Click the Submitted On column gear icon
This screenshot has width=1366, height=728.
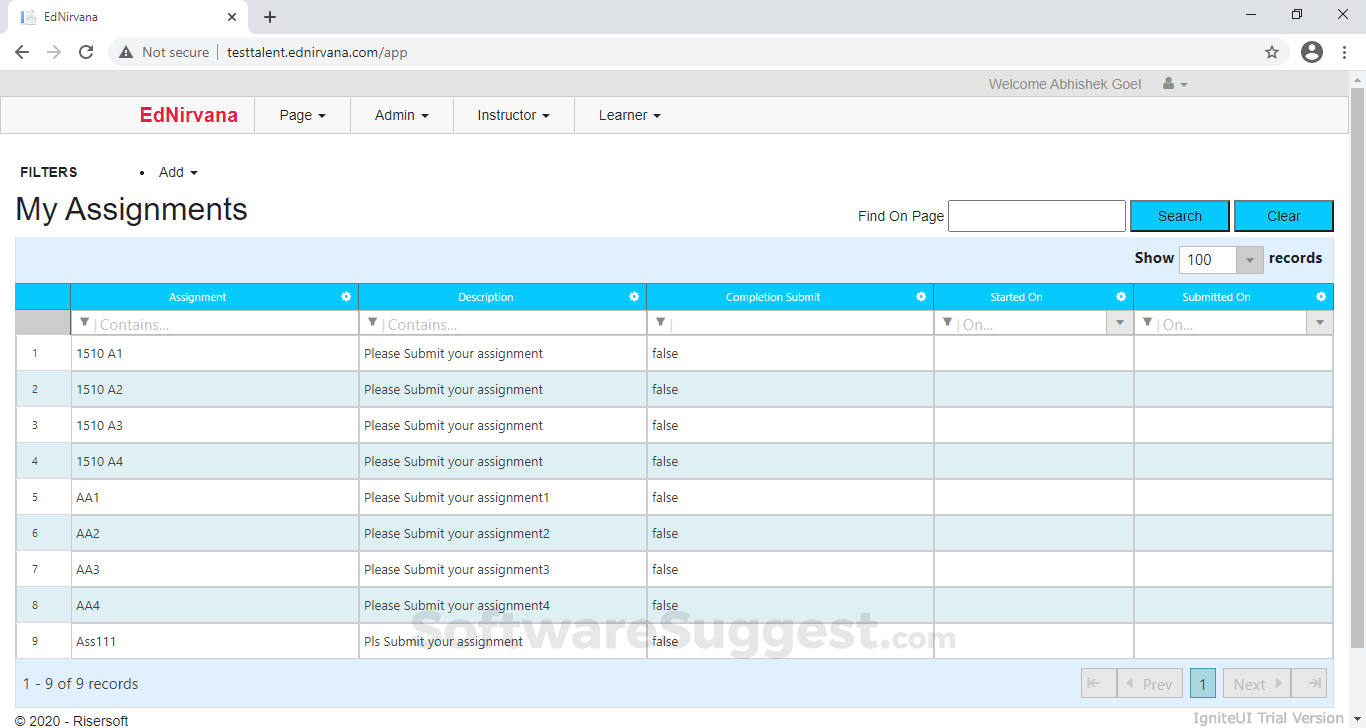pos(1321,297)
